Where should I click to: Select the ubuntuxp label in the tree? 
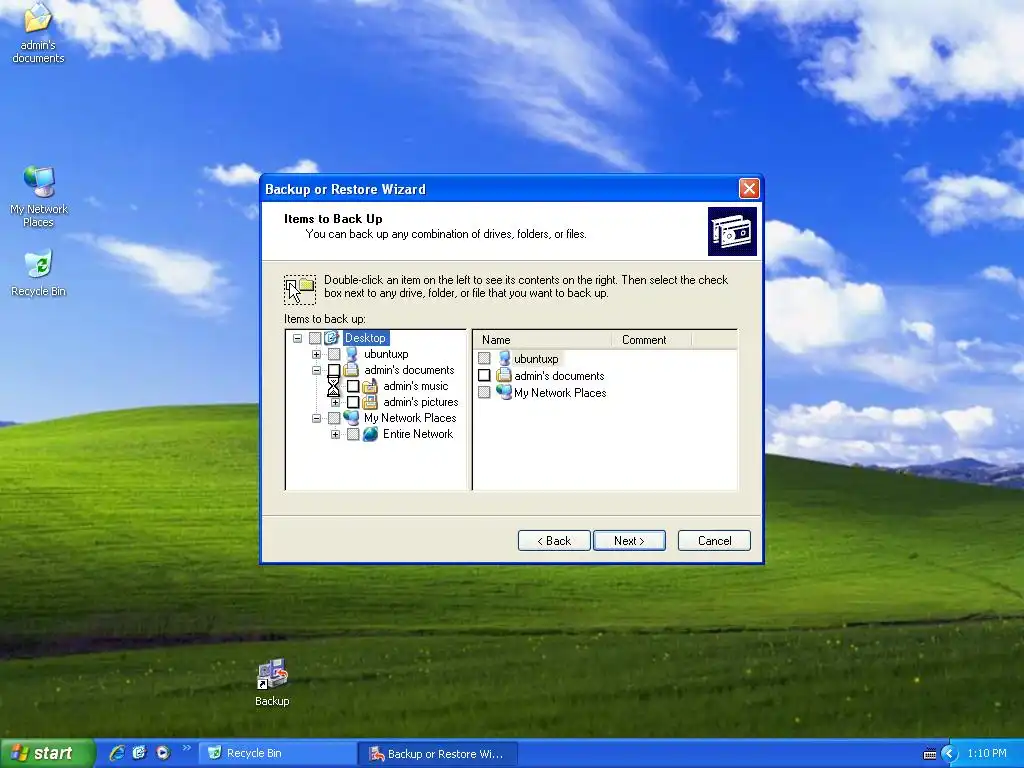point(386,354)
